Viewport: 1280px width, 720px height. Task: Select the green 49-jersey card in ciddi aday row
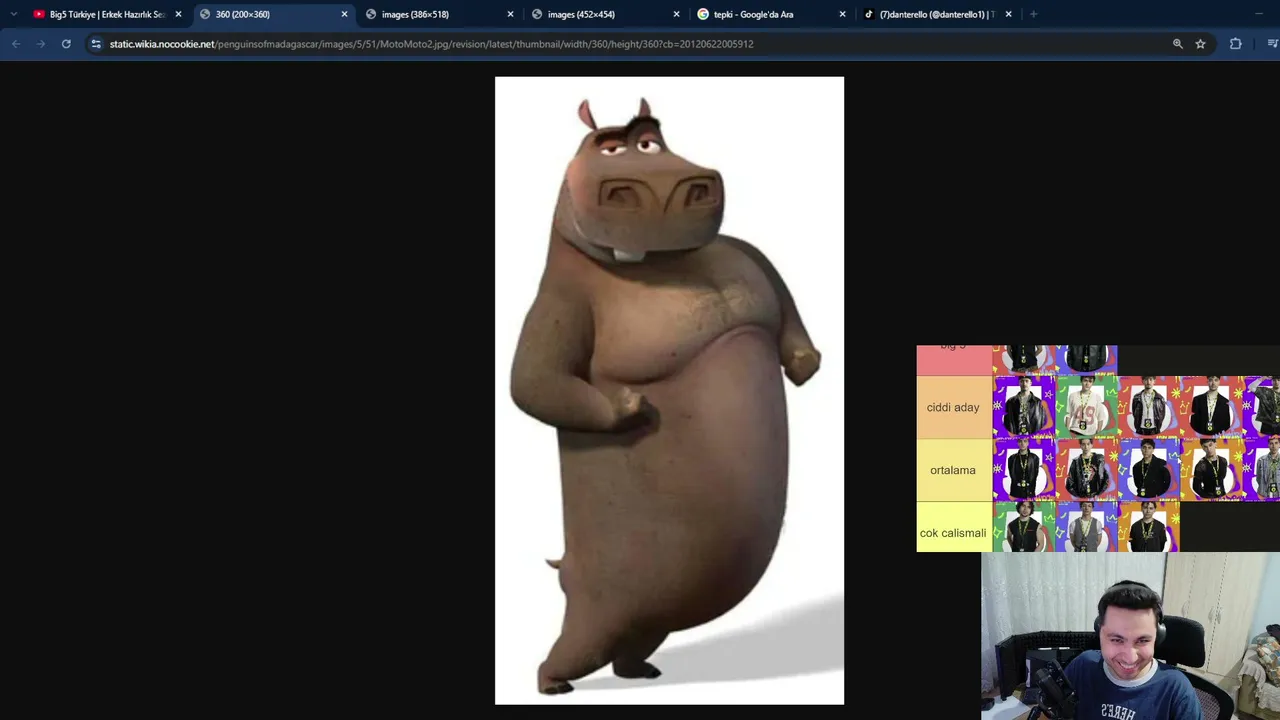[1086, 407]
